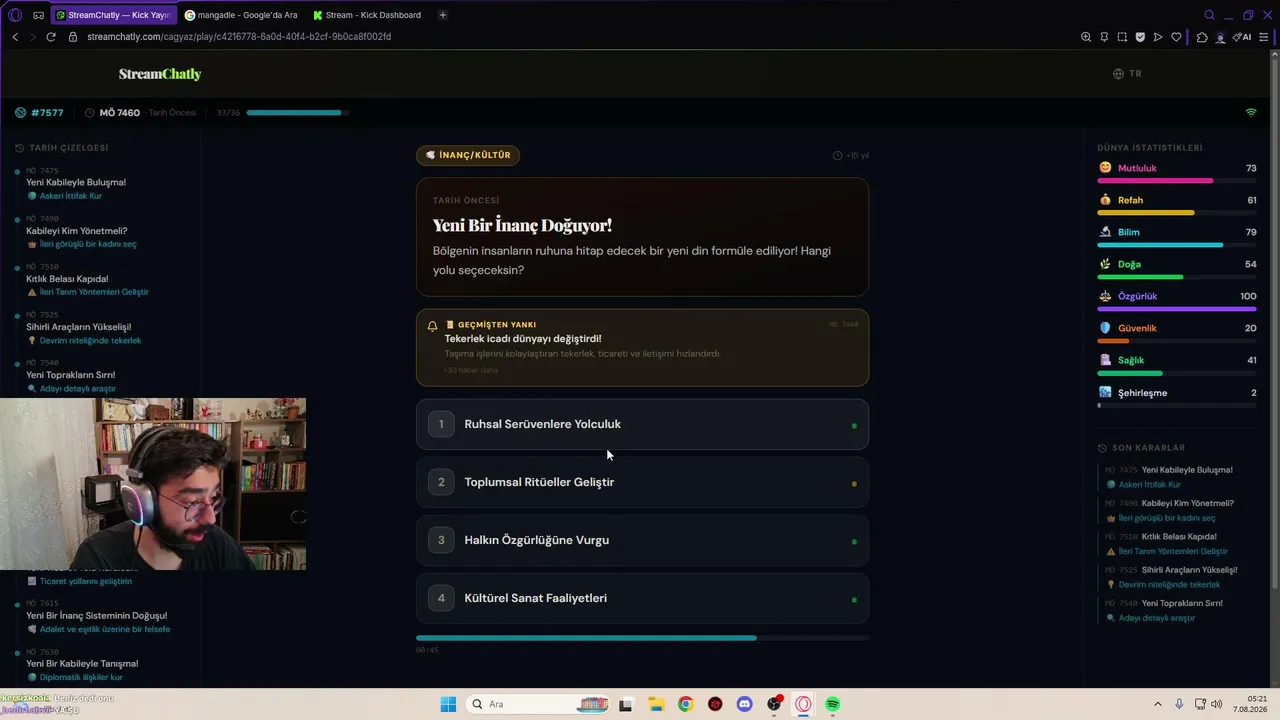Screen dimensions: 1280x720
Task: Click the pinboard pin icon in address bar
Action: click(1104, 37)
